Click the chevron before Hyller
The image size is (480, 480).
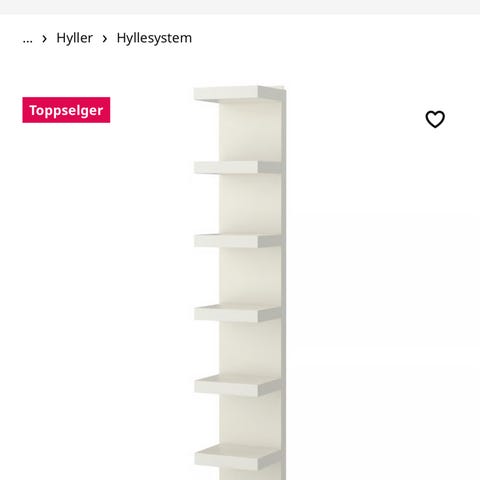tap(44, 39)
